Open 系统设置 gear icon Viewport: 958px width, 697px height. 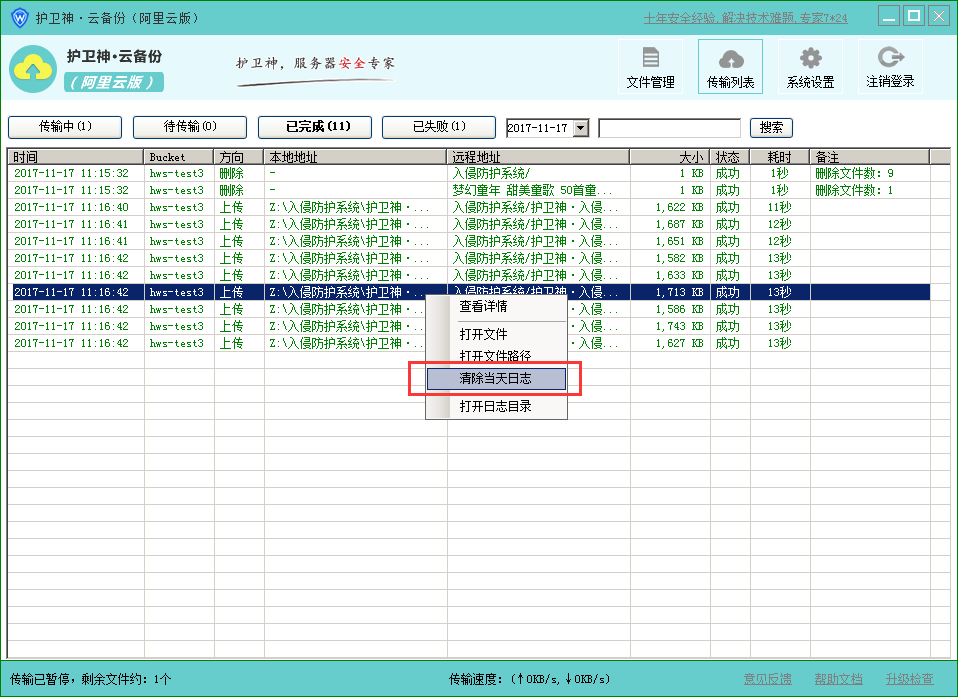click(x=810, y=67)
